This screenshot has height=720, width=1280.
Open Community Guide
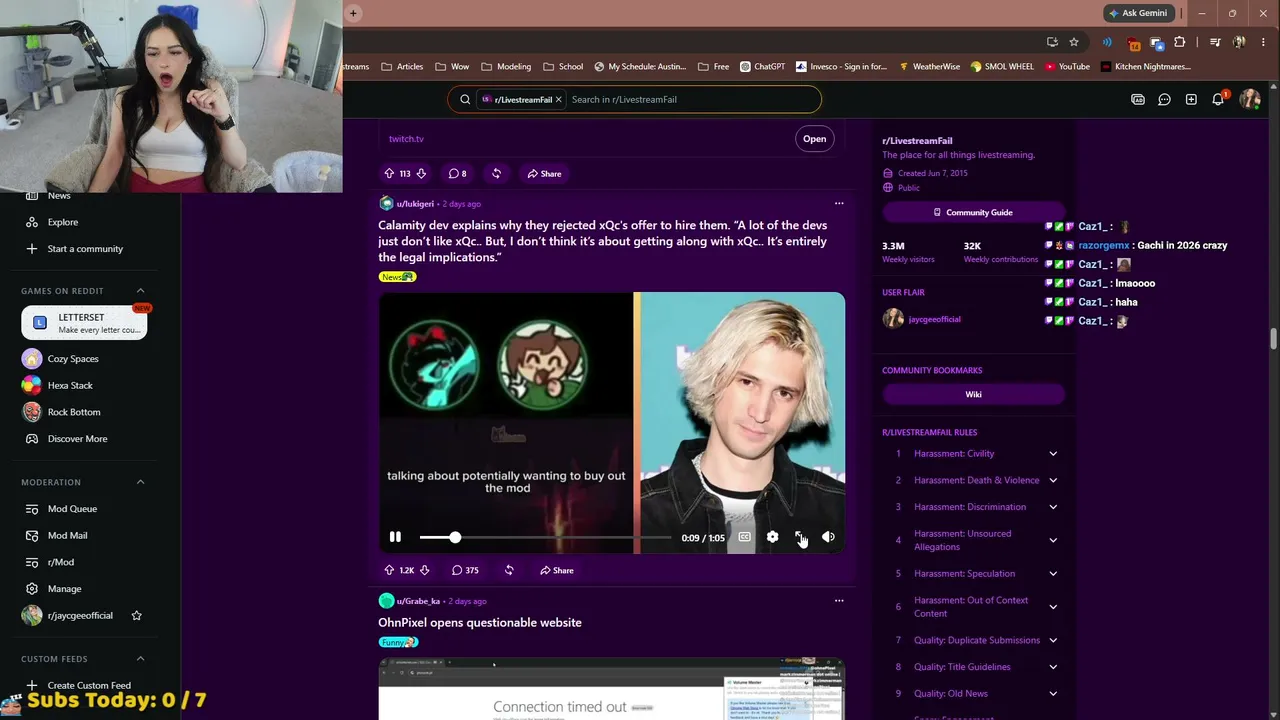(x=973, y=212)
